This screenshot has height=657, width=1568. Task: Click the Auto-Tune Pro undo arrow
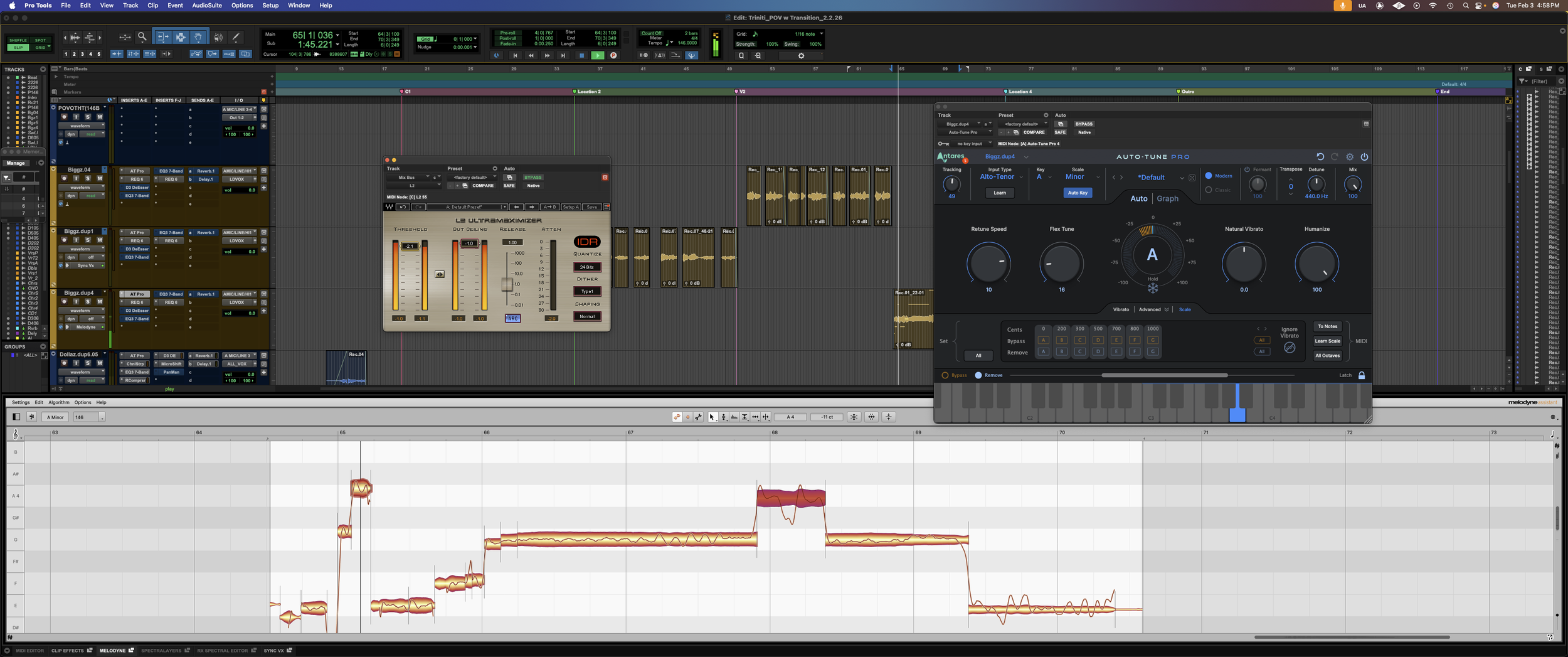click(1320, 157)
